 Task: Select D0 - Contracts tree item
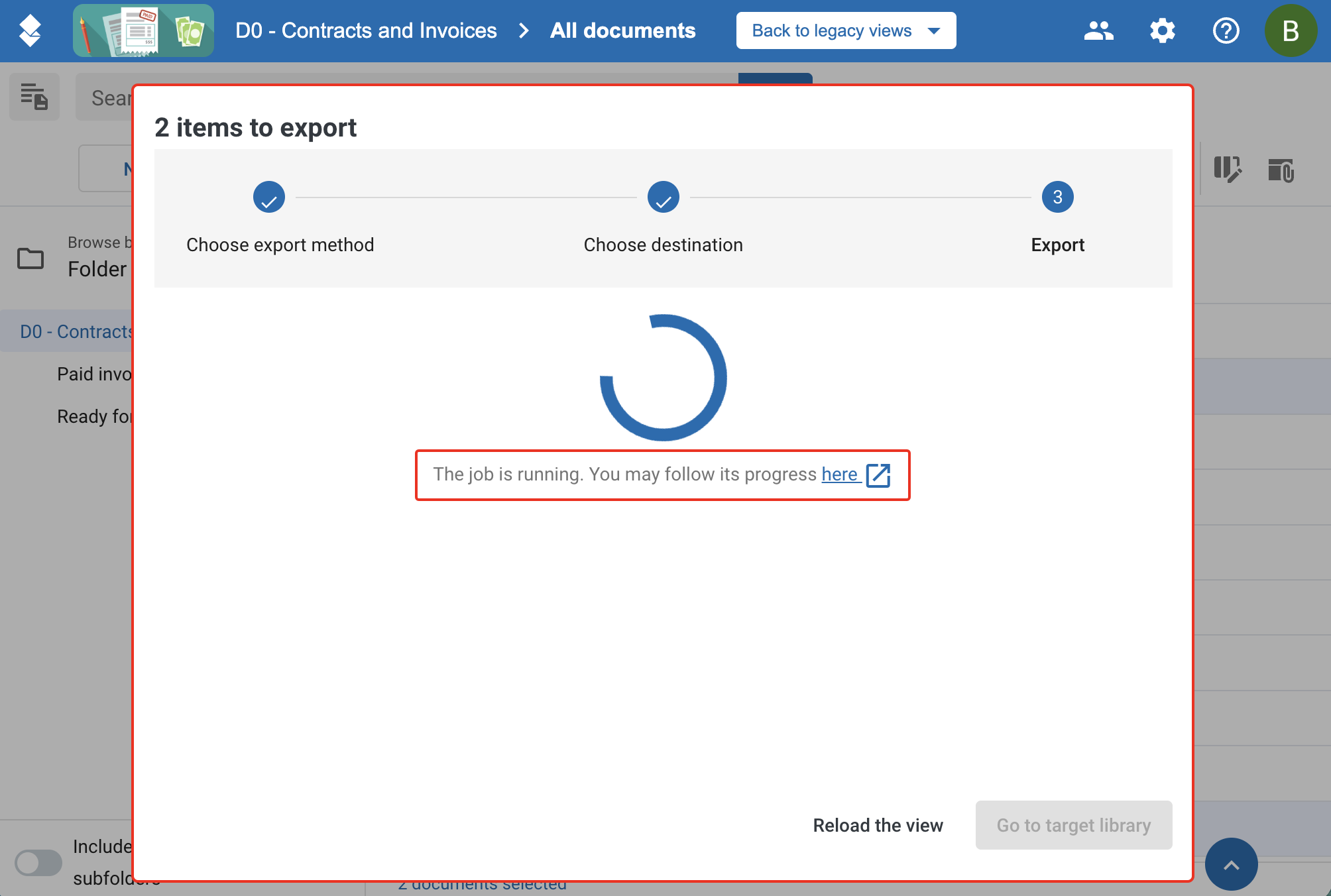[x=66, y=331]
